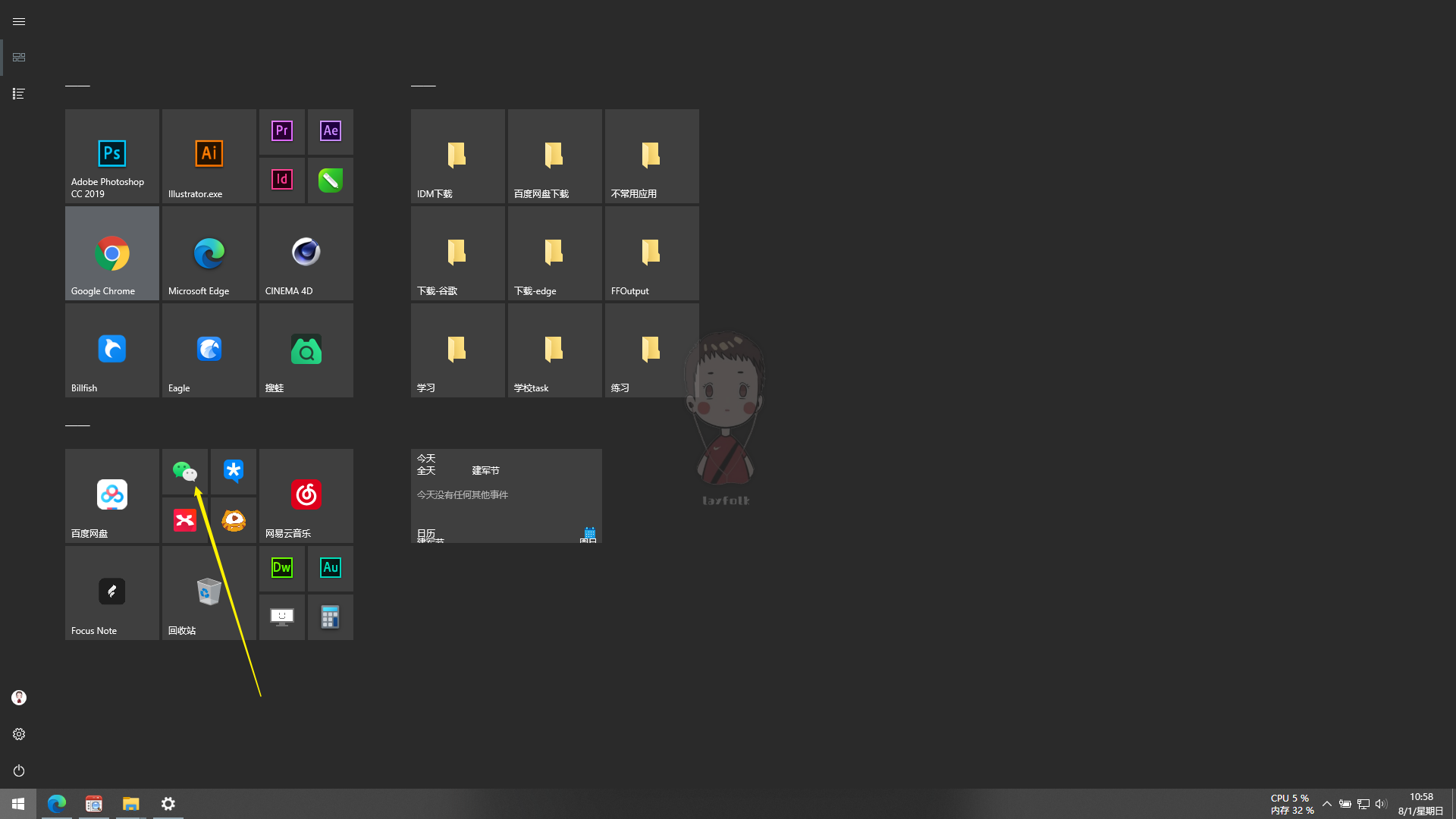Click the CPU 5 % monitor text

1290,798
